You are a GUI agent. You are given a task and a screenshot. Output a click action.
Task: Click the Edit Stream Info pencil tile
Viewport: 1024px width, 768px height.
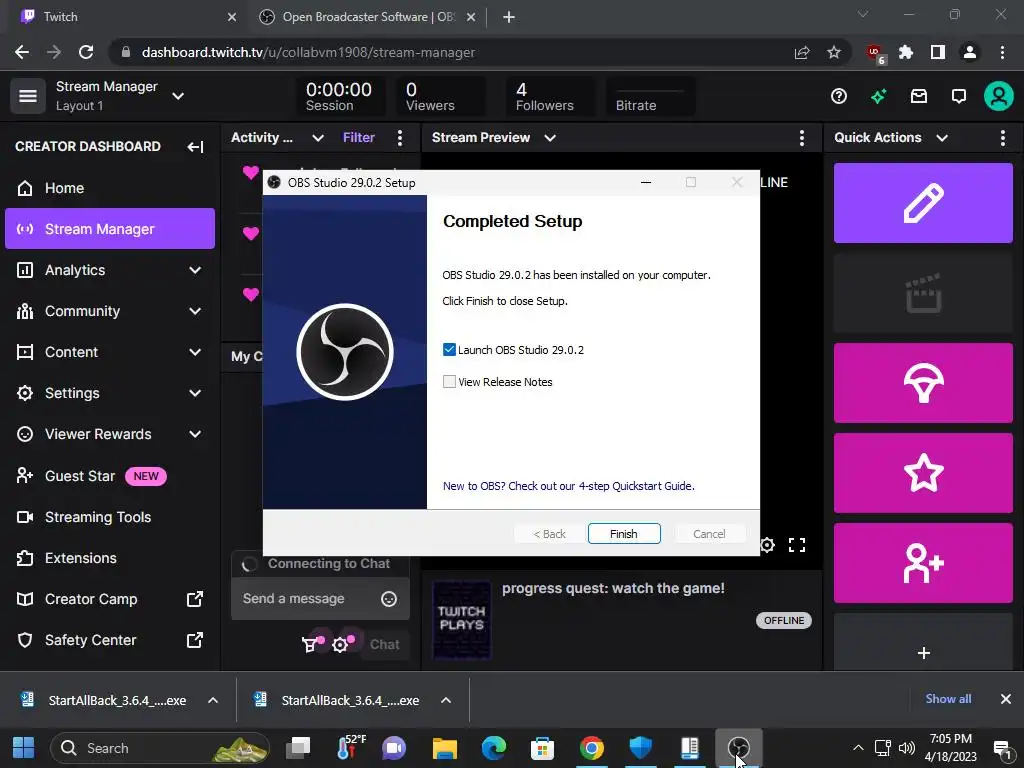coord(923,203)
